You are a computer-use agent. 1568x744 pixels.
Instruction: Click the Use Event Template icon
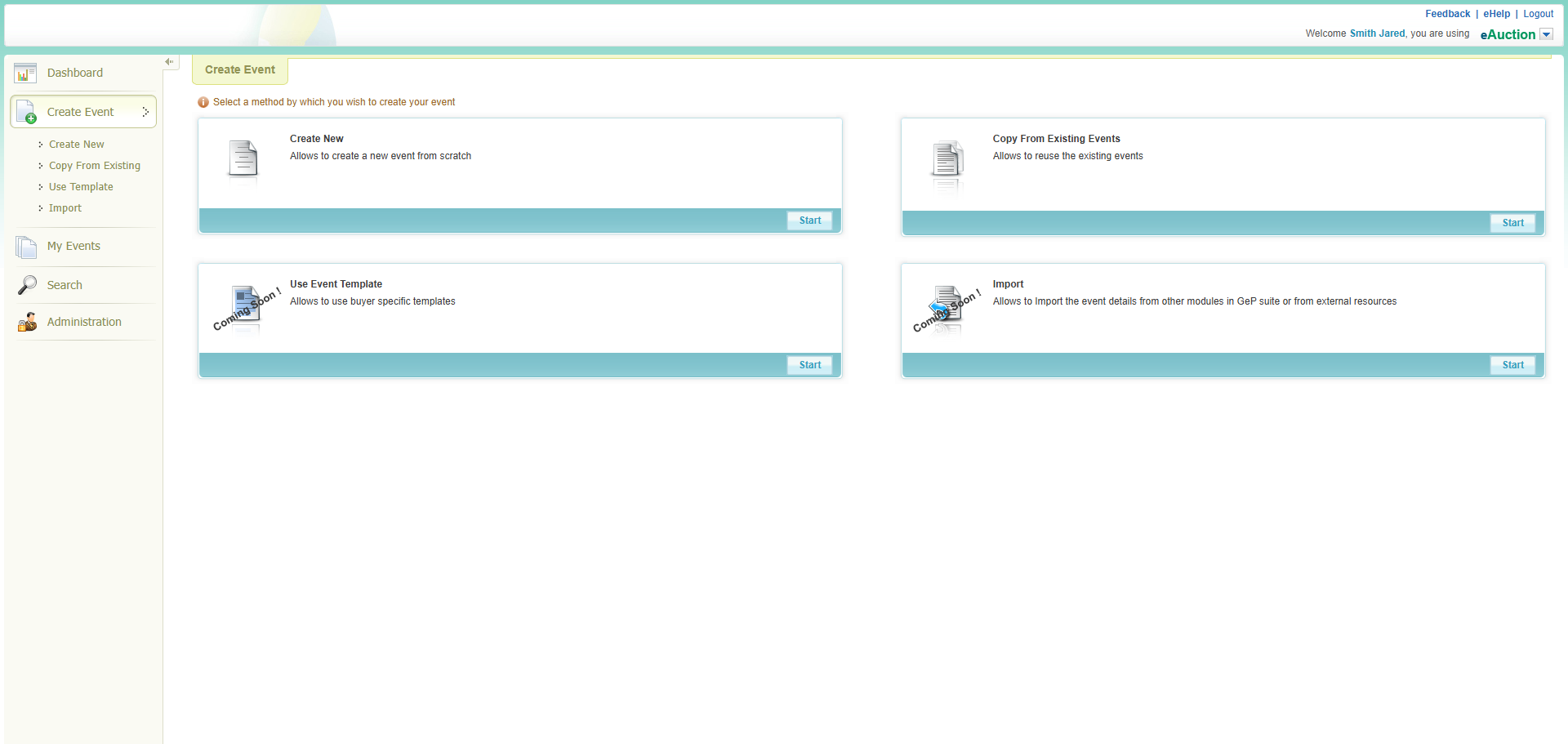(x=245, y=305)
